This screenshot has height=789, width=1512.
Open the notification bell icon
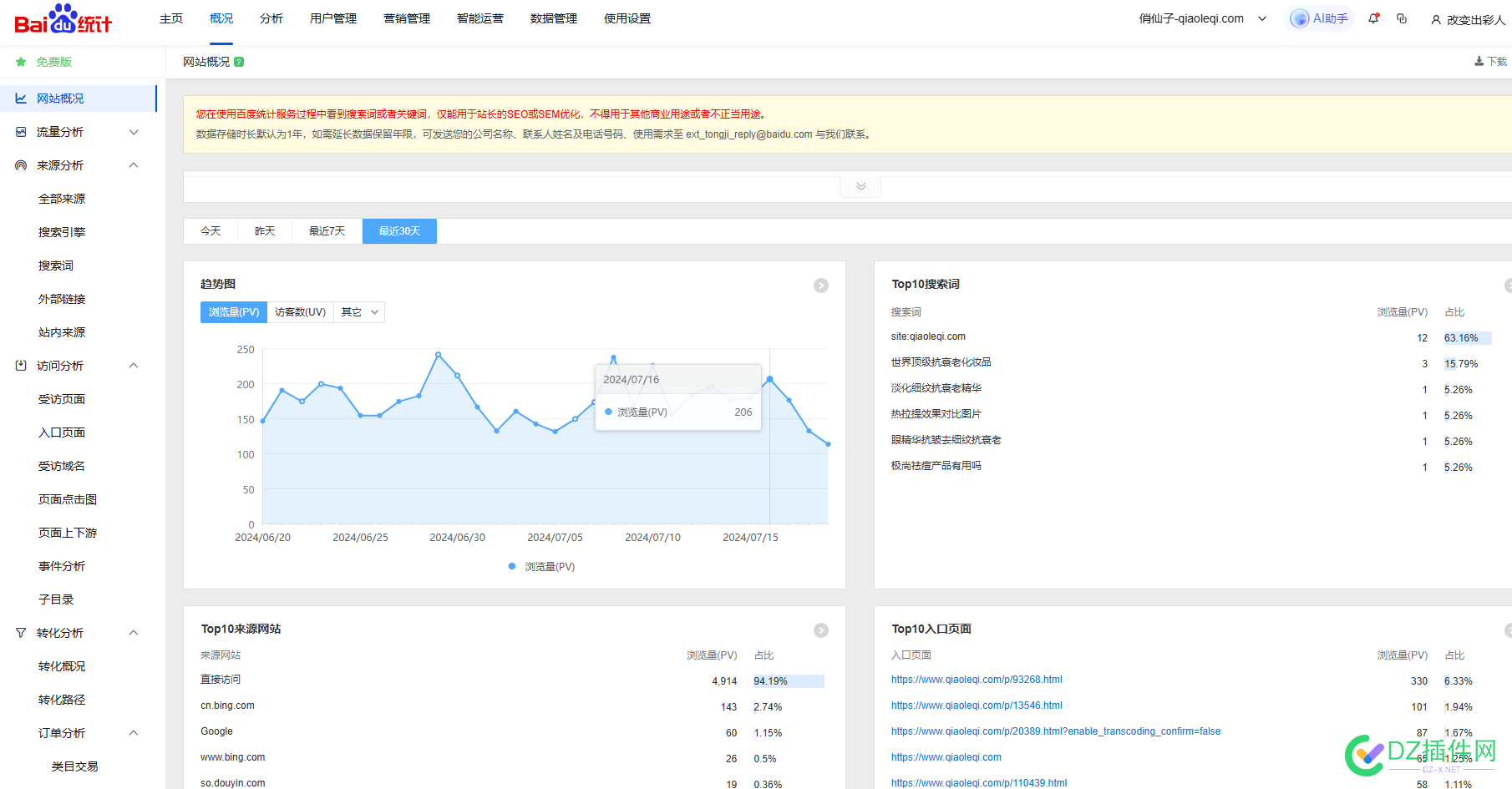pyautogui.click(x=1373, y=18)
